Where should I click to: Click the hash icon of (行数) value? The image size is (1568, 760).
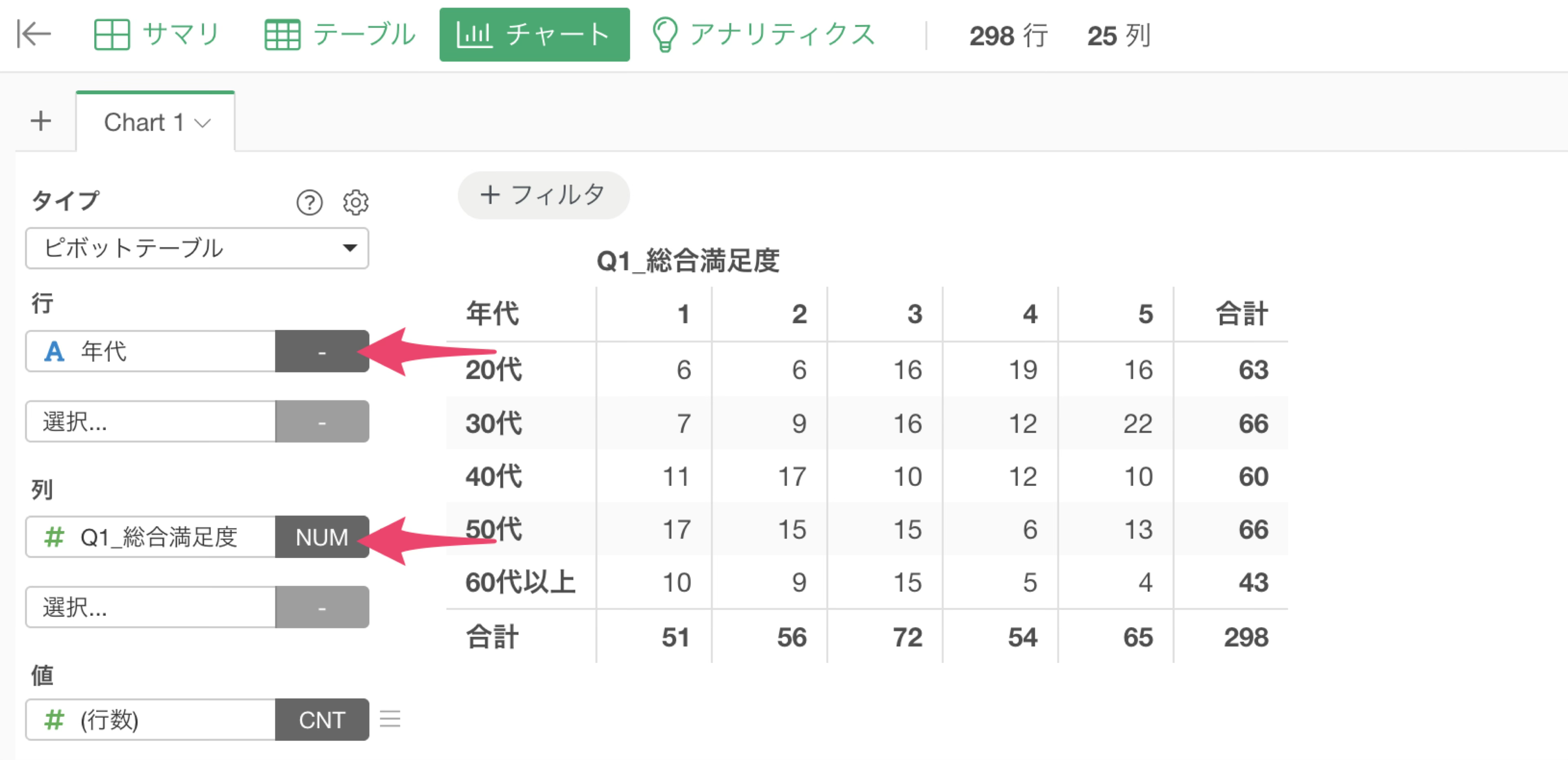(x=54, y=720)
